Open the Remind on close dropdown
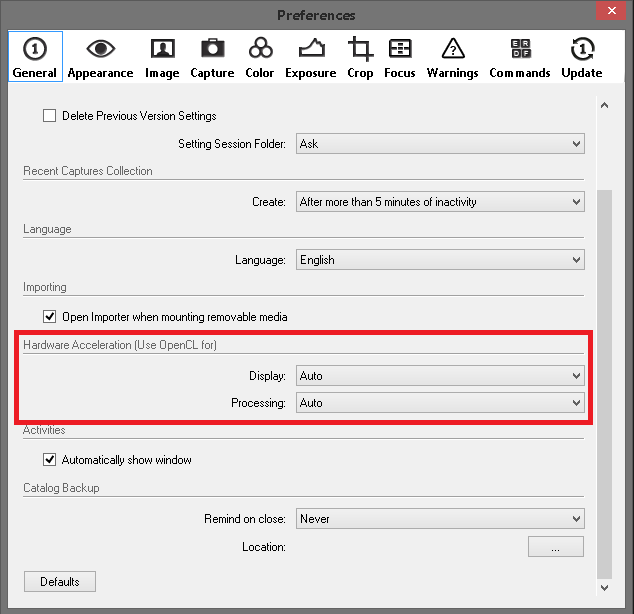 [x=440, y=519]
